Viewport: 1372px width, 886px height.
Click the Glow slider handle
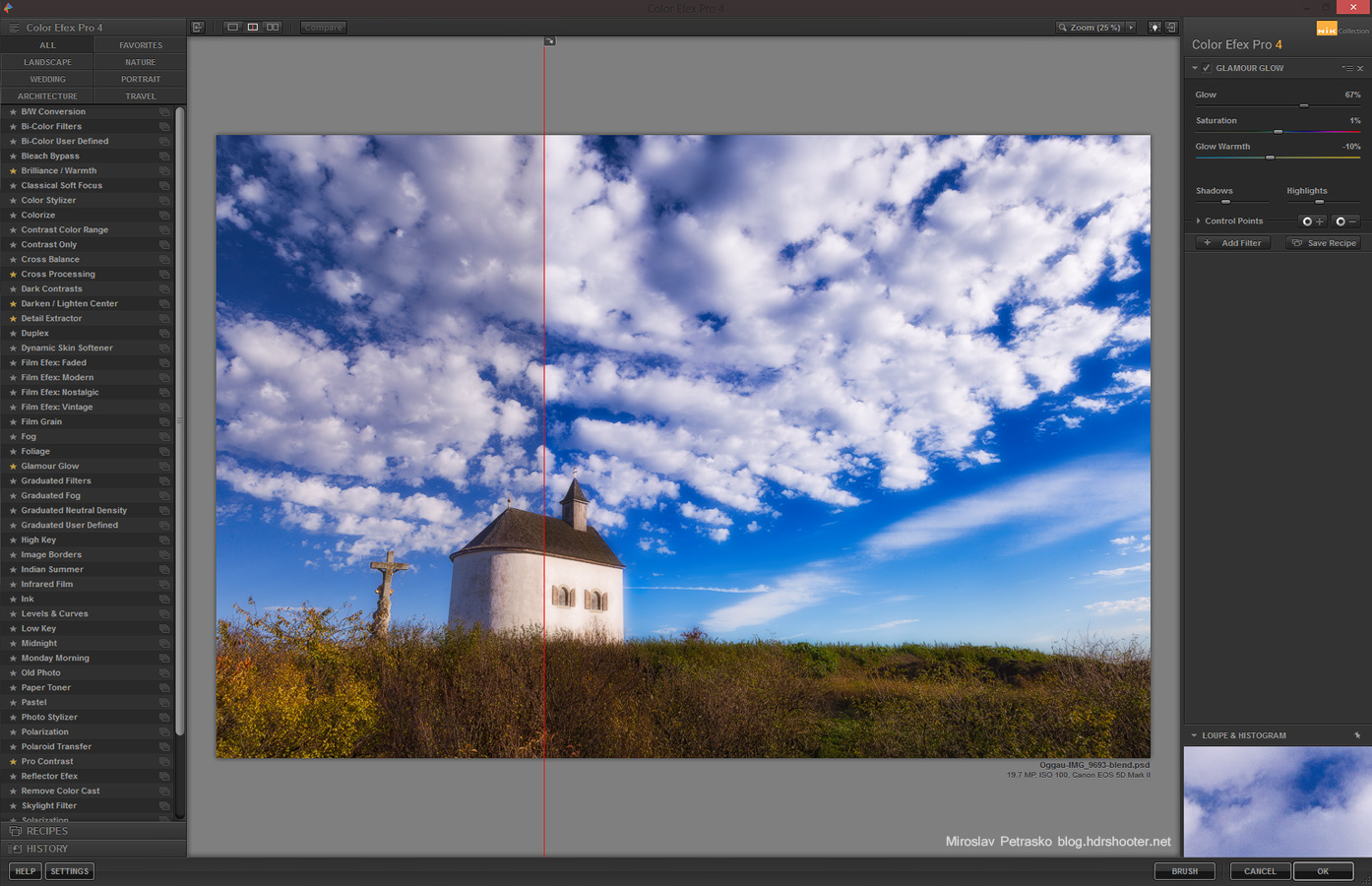point(1304,105)
